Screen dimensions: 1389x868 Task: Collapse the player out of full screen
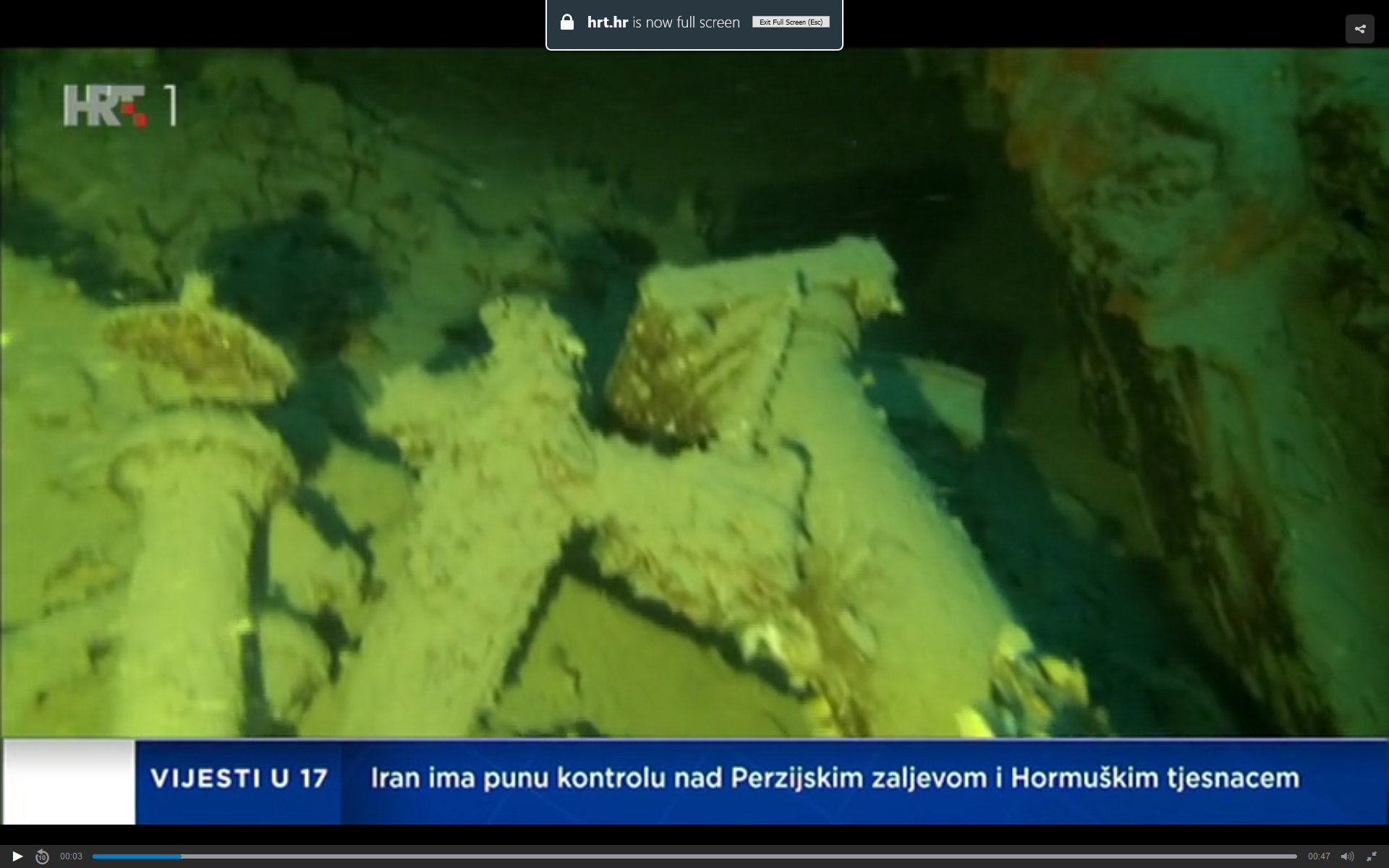coord(1371,856)
